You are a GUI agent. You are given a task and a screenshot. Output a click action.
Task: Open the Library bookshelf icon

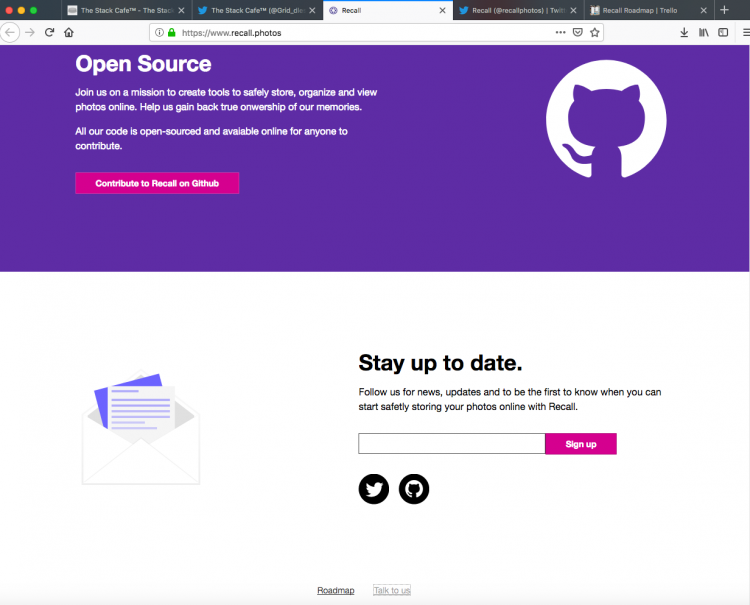point(704,33)
